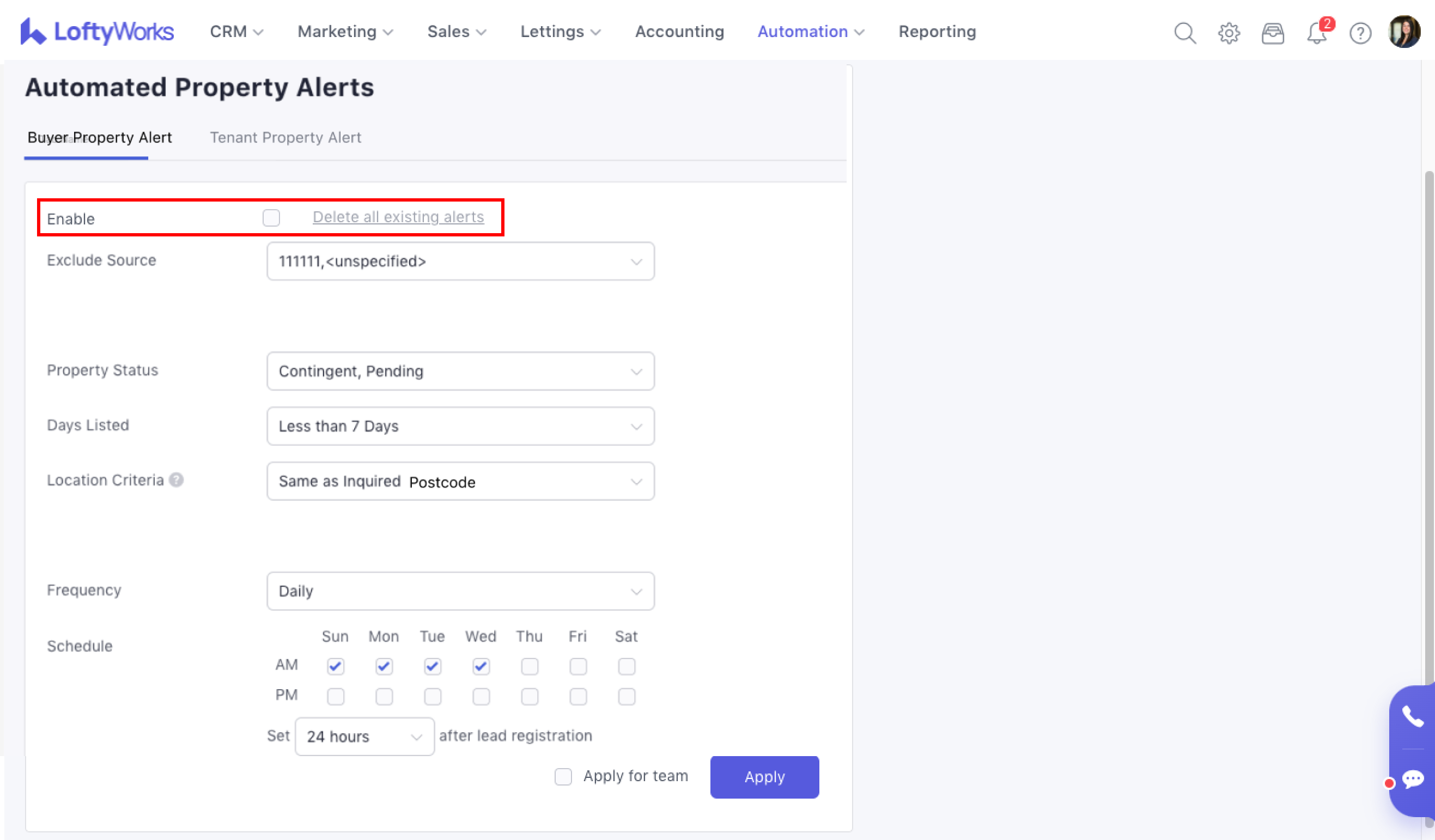Open the inbox tray icon

(1273, 33)
